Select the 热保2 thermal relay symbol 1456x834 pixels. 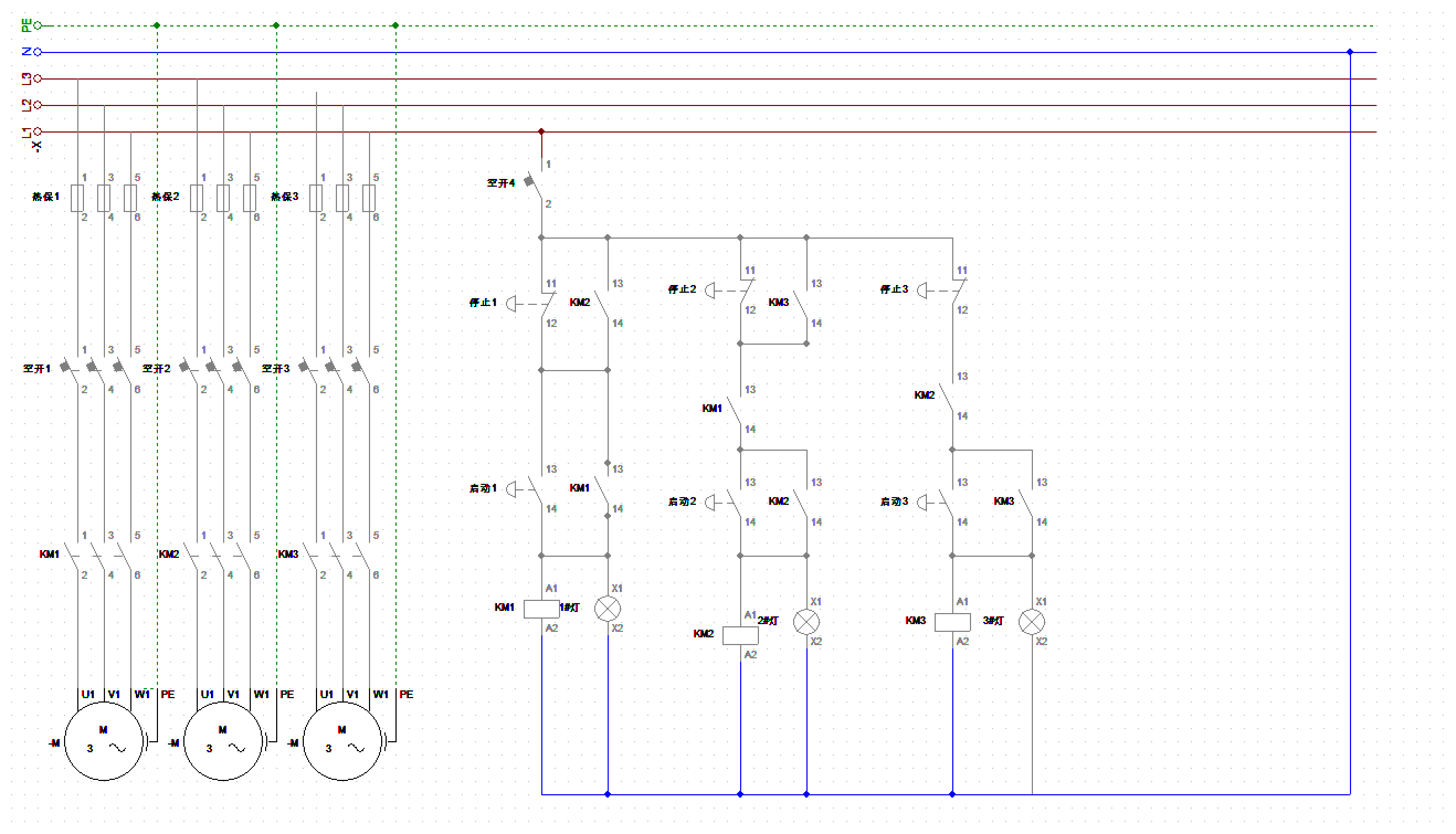point(223,198)
